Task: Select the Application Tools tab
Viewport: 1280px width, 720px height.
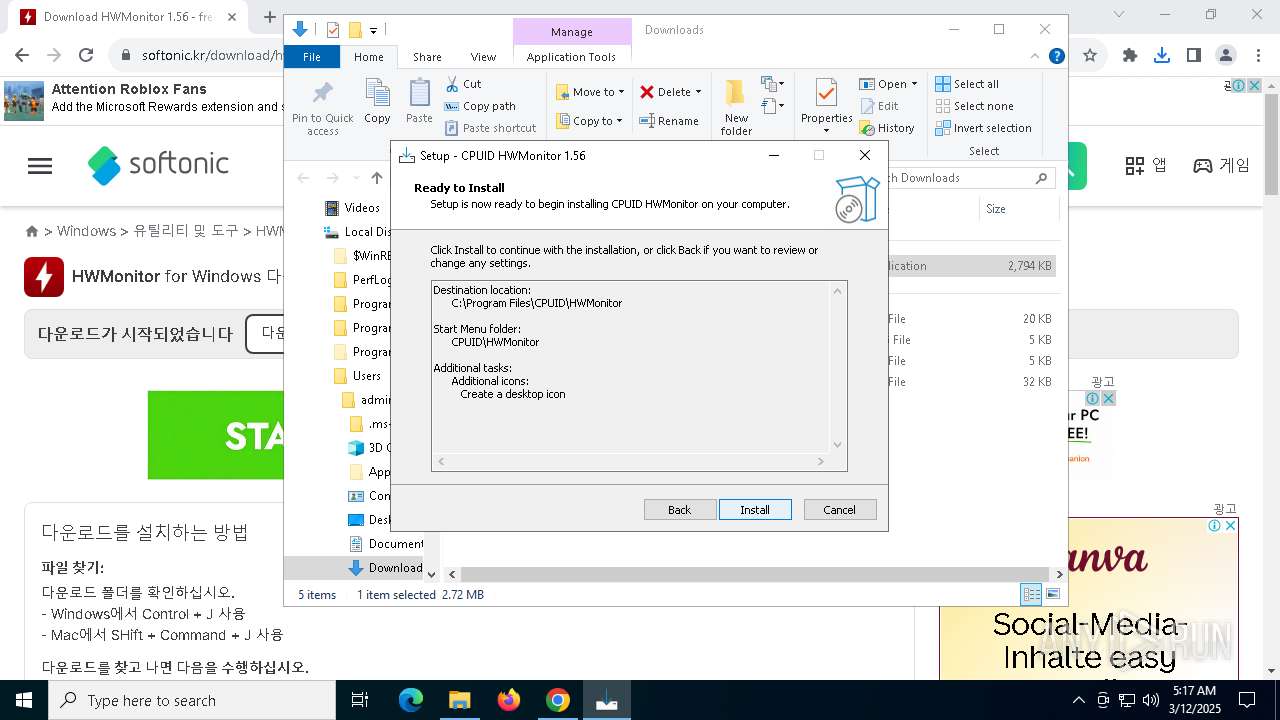Action: pyautogui.click(x=571, y=57)
